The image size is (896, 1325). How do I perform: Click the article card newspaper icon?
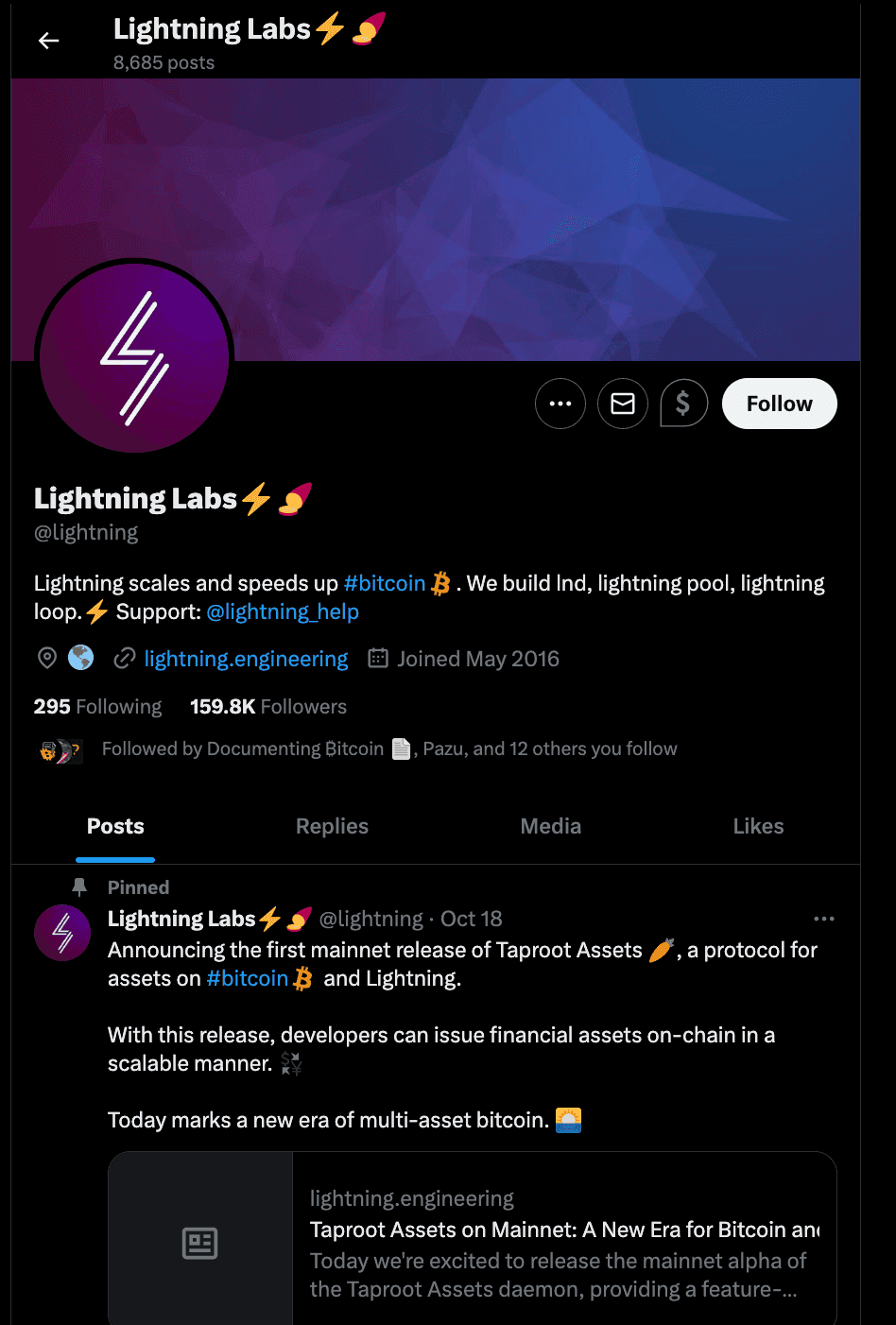point(200,1243)
